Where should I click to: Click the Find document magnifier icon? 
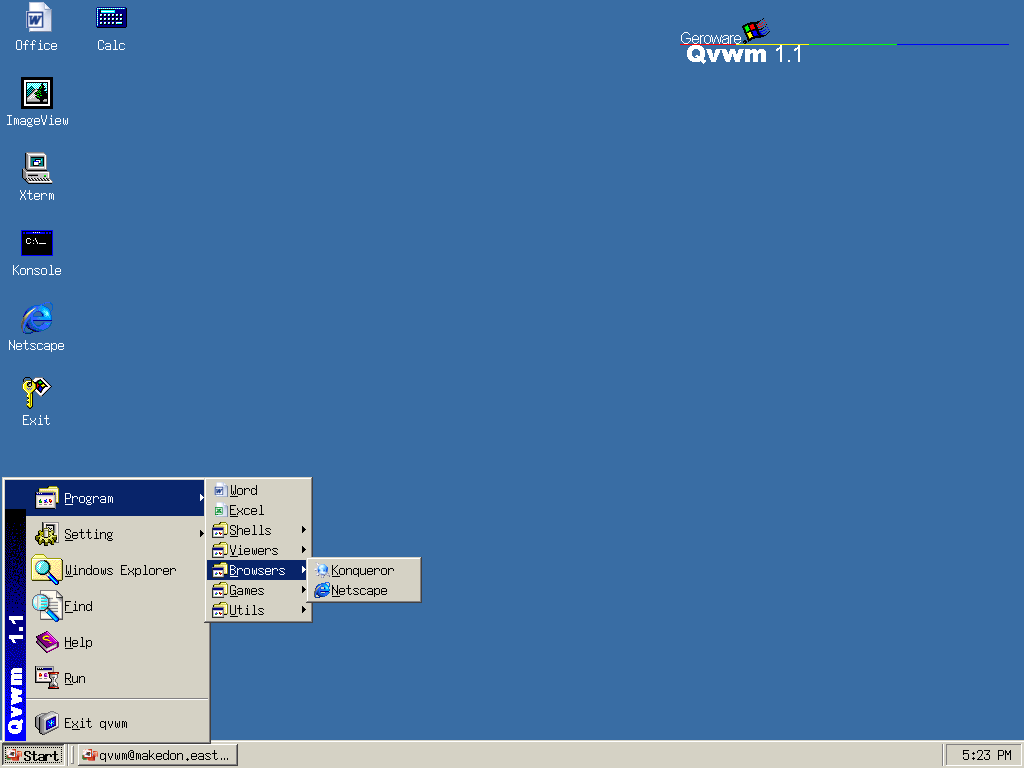pos(46,606)
